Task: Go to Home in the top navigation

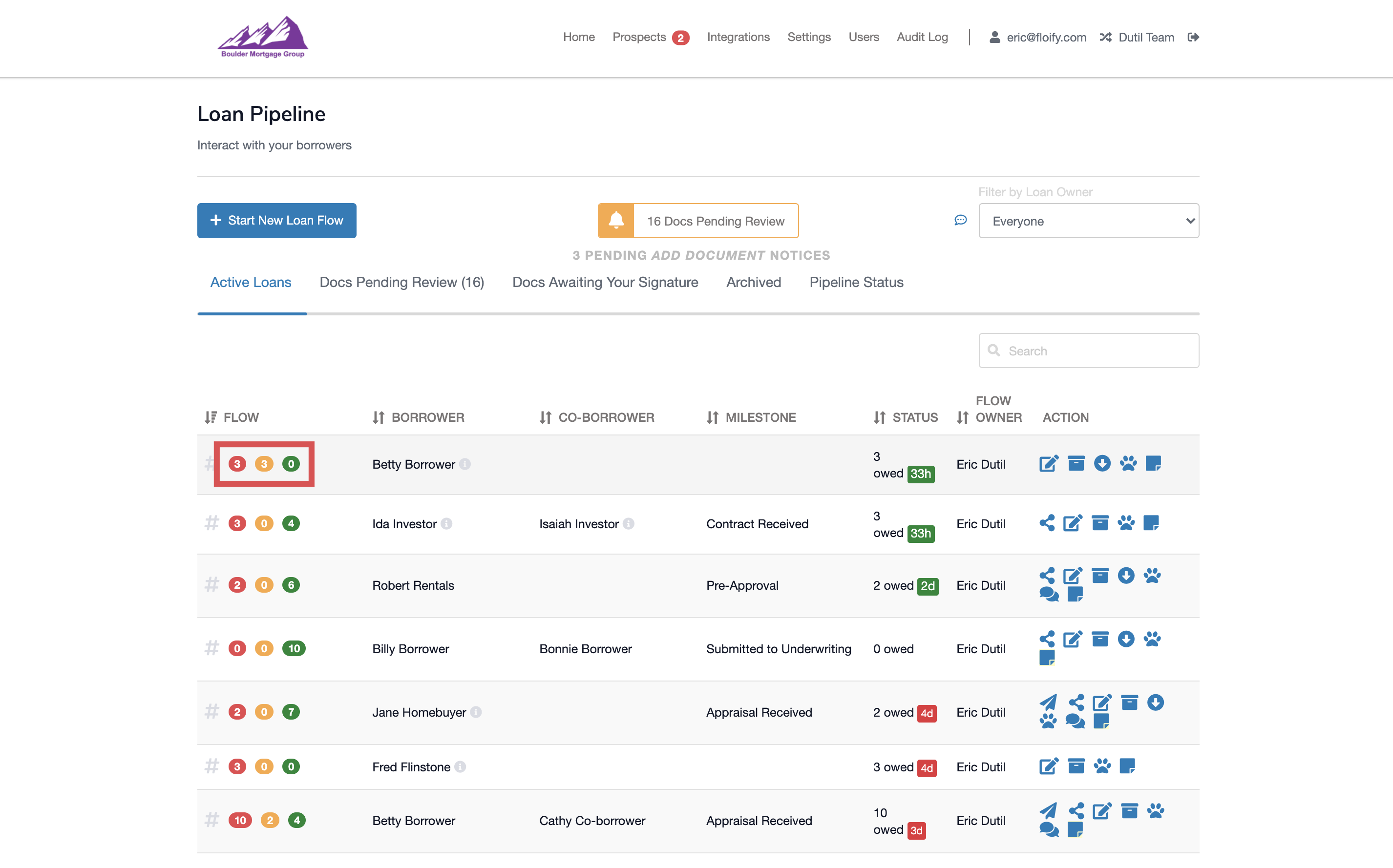Action: 579,37
